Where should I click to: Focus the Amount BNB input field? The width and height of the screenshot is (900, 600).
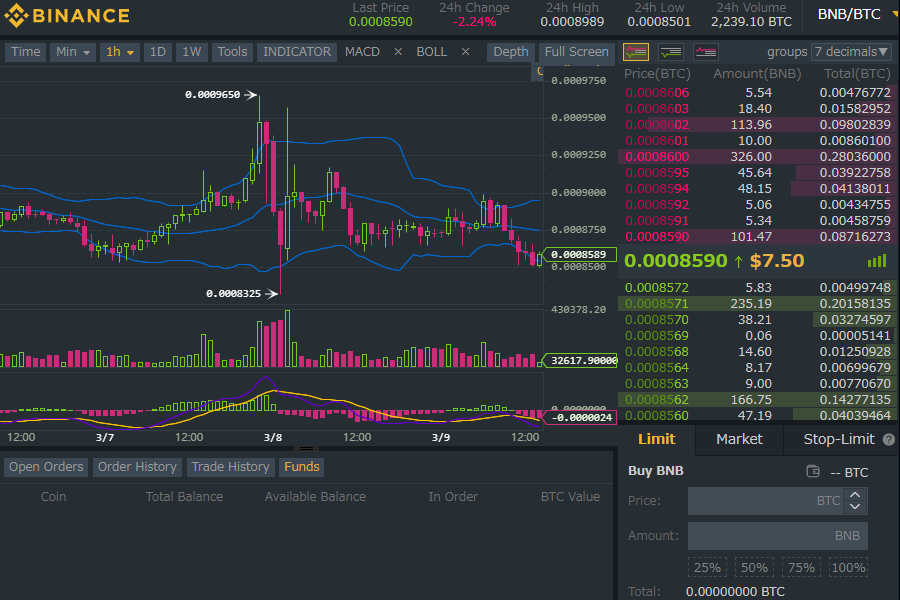click(778, 536)
